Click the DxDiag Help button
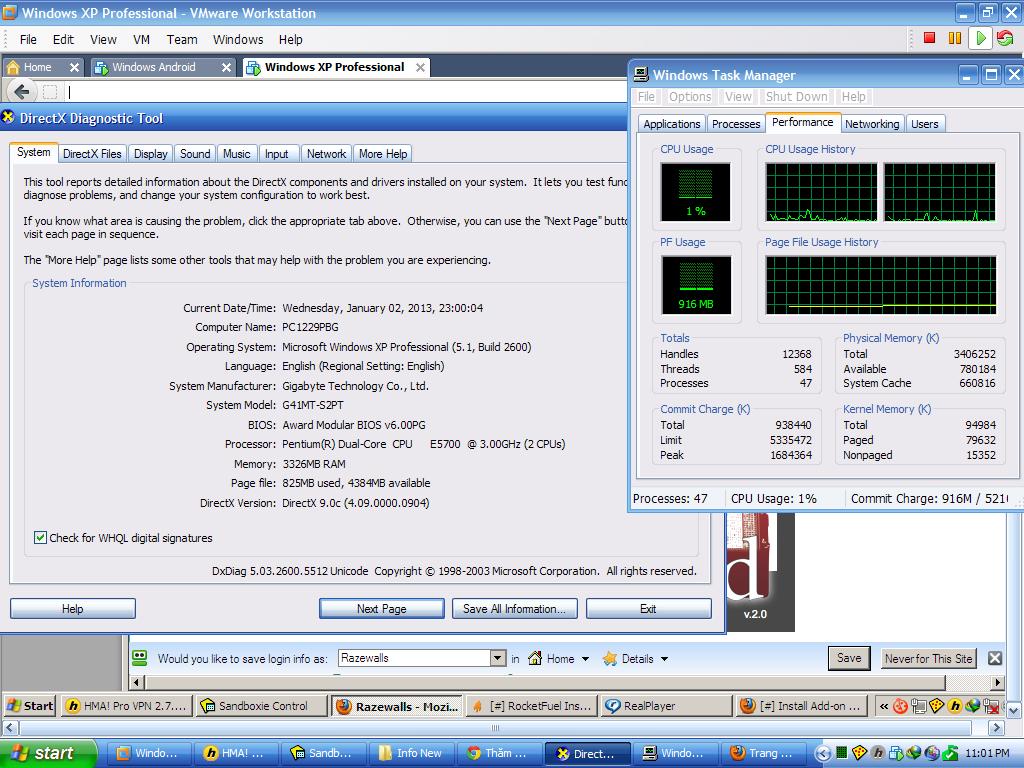 pos(72,609)
